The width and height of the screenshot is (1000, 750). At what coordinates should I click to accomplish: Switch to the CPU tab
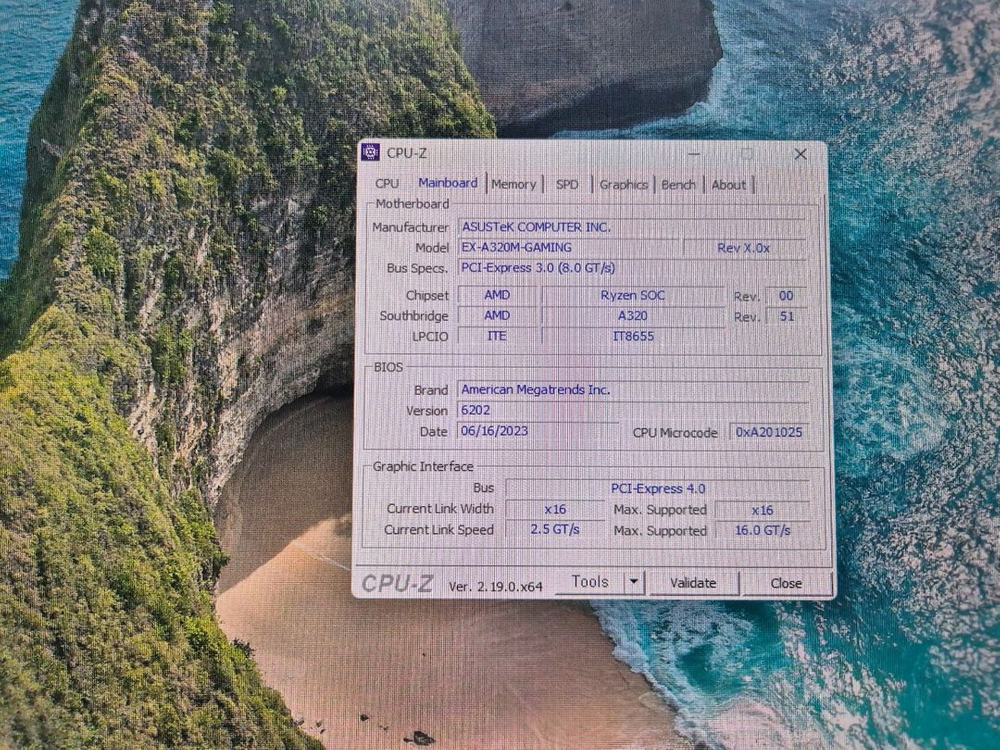click(x=387, y=184)
